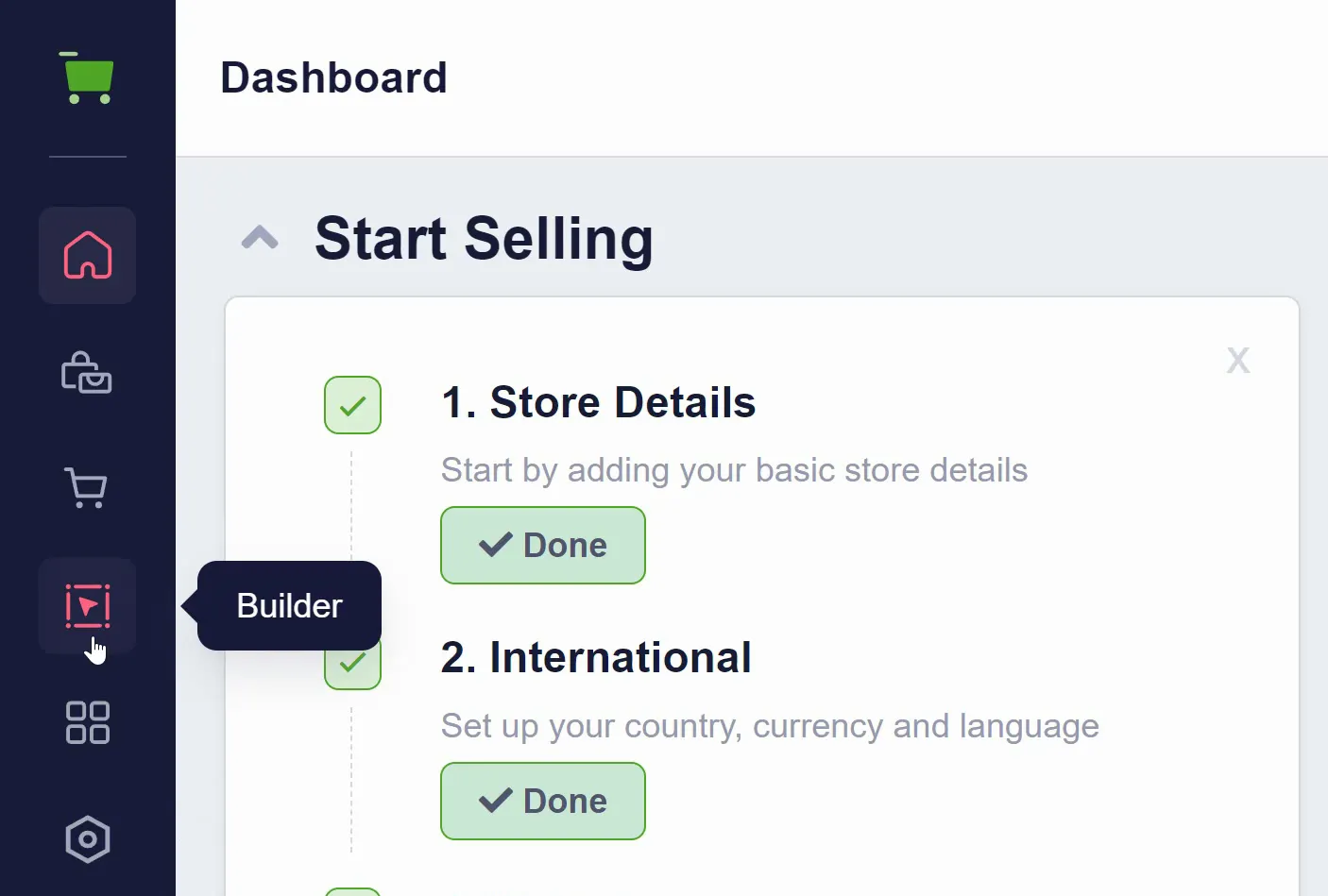Click Done button under International
This screenshot has height=896, width=1328.
coord(543,801)
